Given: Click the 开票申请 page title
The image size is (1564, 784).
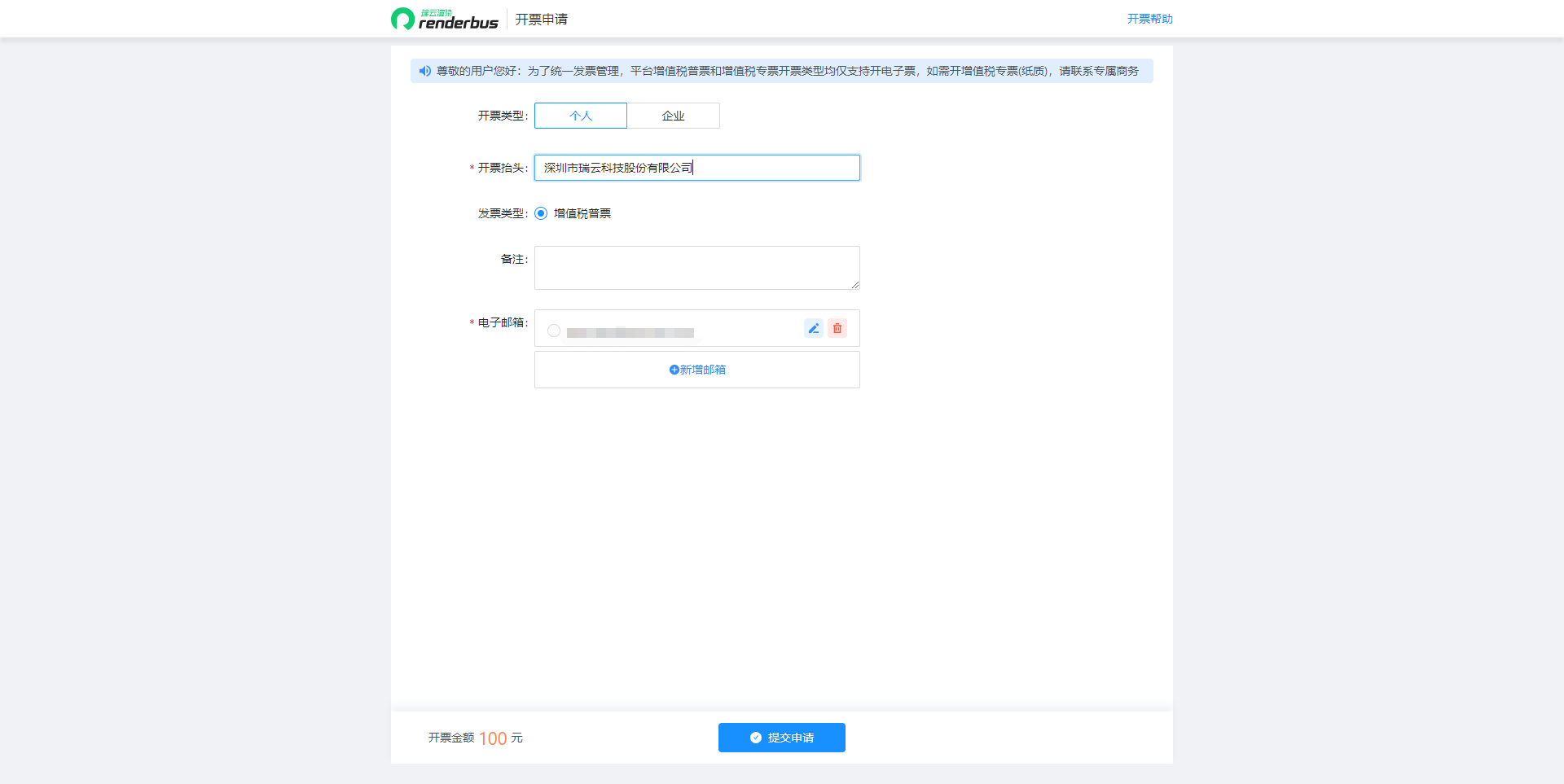Looking at the screenshot, I should [542, 19].
